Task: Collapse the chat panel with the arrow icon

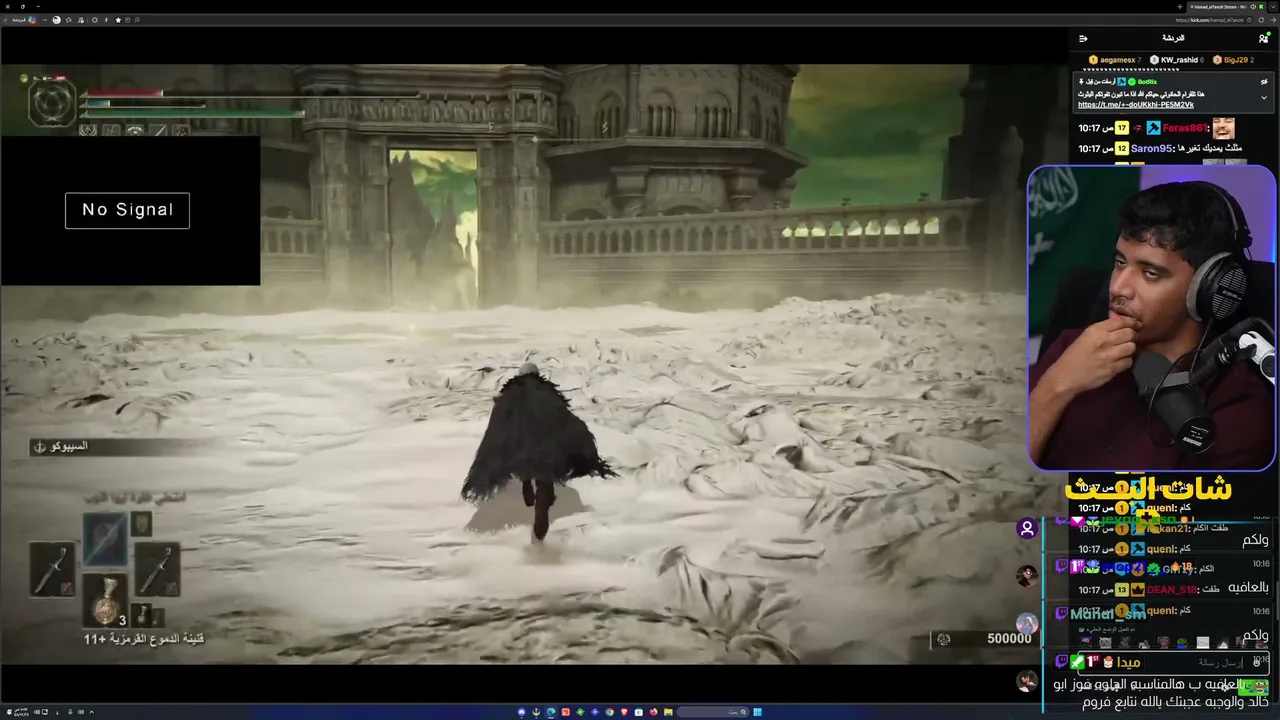Action: click(x=1083, y=38)
